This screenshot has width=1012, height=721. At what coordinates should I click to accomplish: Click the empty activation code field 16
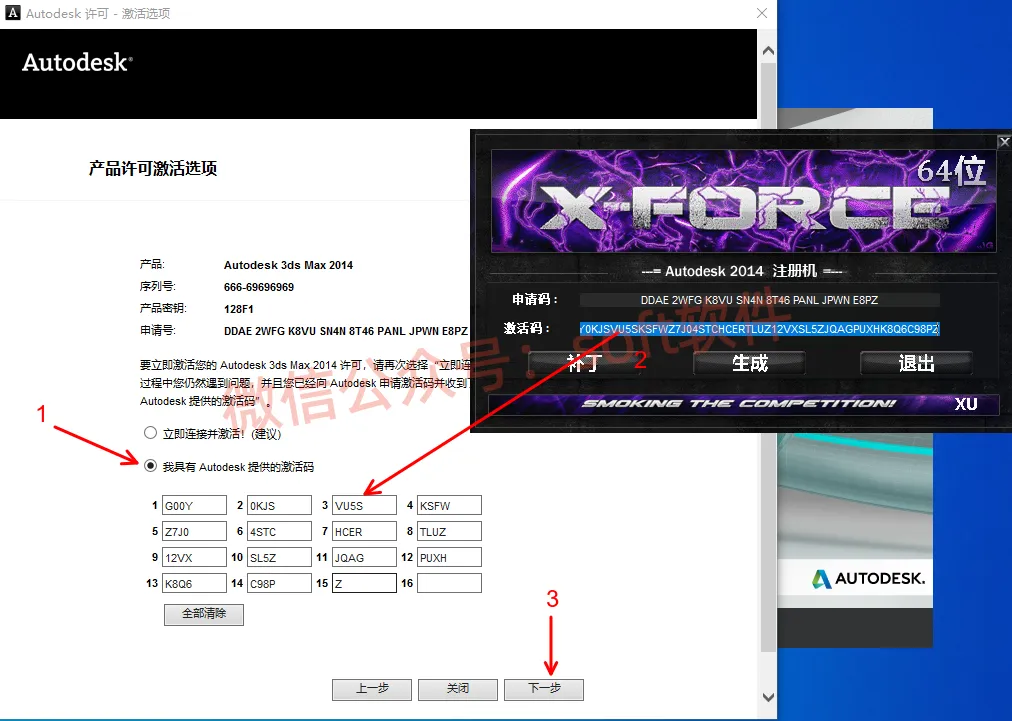tap(449, 583)
